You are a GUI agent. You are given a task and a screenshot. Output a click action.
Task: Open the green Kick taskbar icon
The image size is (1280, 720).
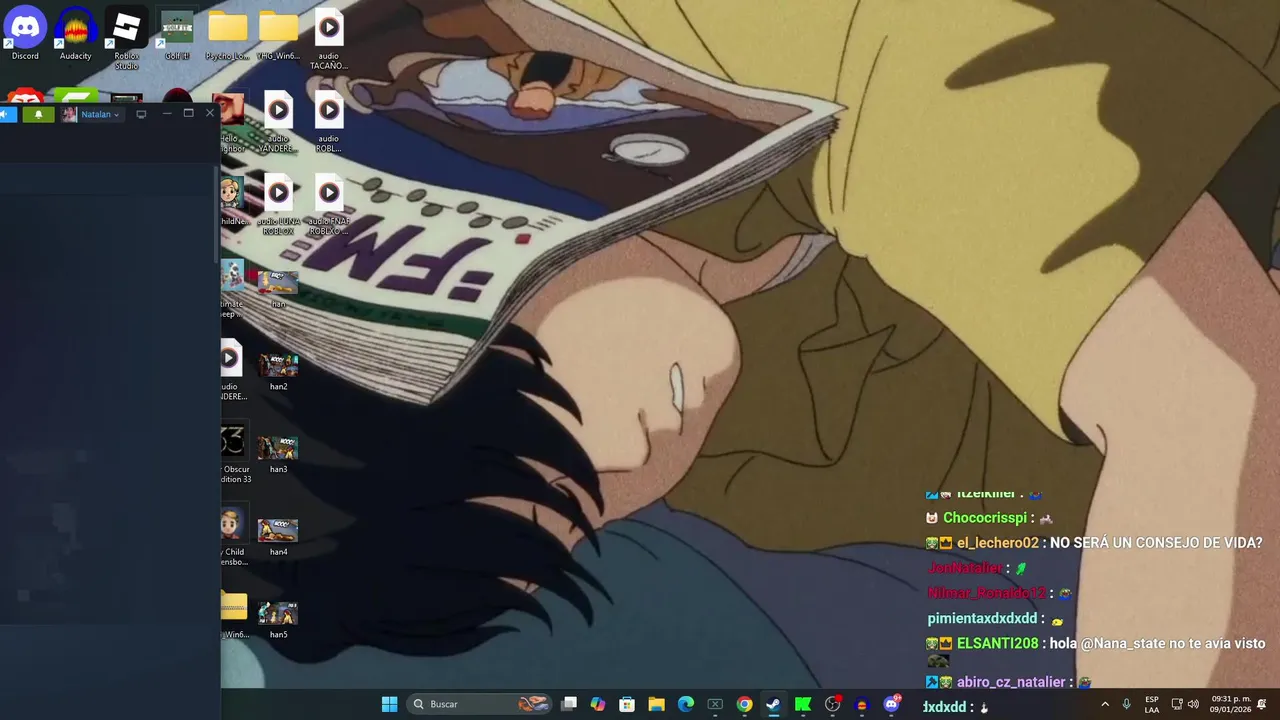point(802,704)
